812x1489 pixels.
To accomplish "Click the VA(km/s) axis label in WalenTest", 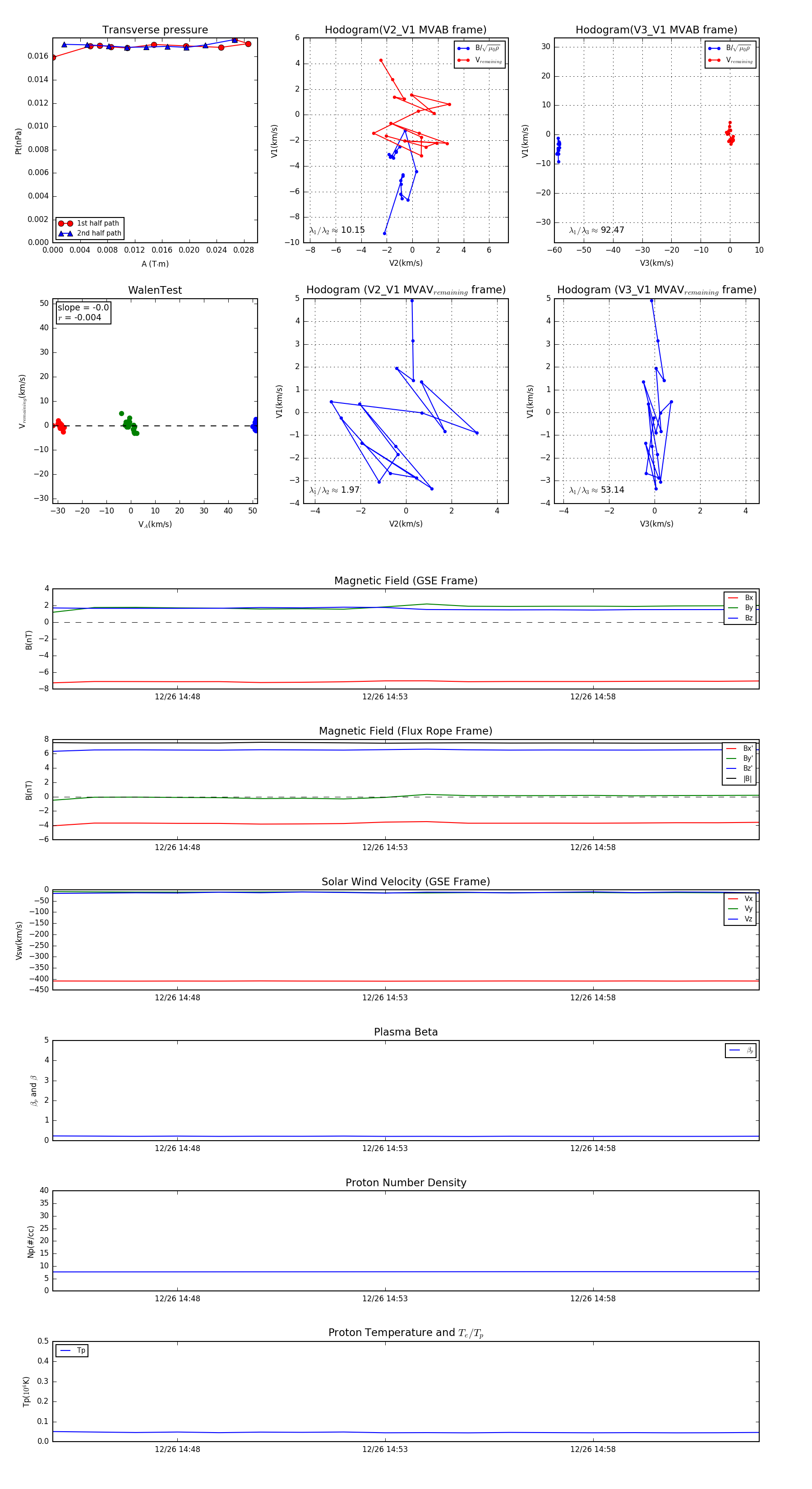I will click(155, 524).
